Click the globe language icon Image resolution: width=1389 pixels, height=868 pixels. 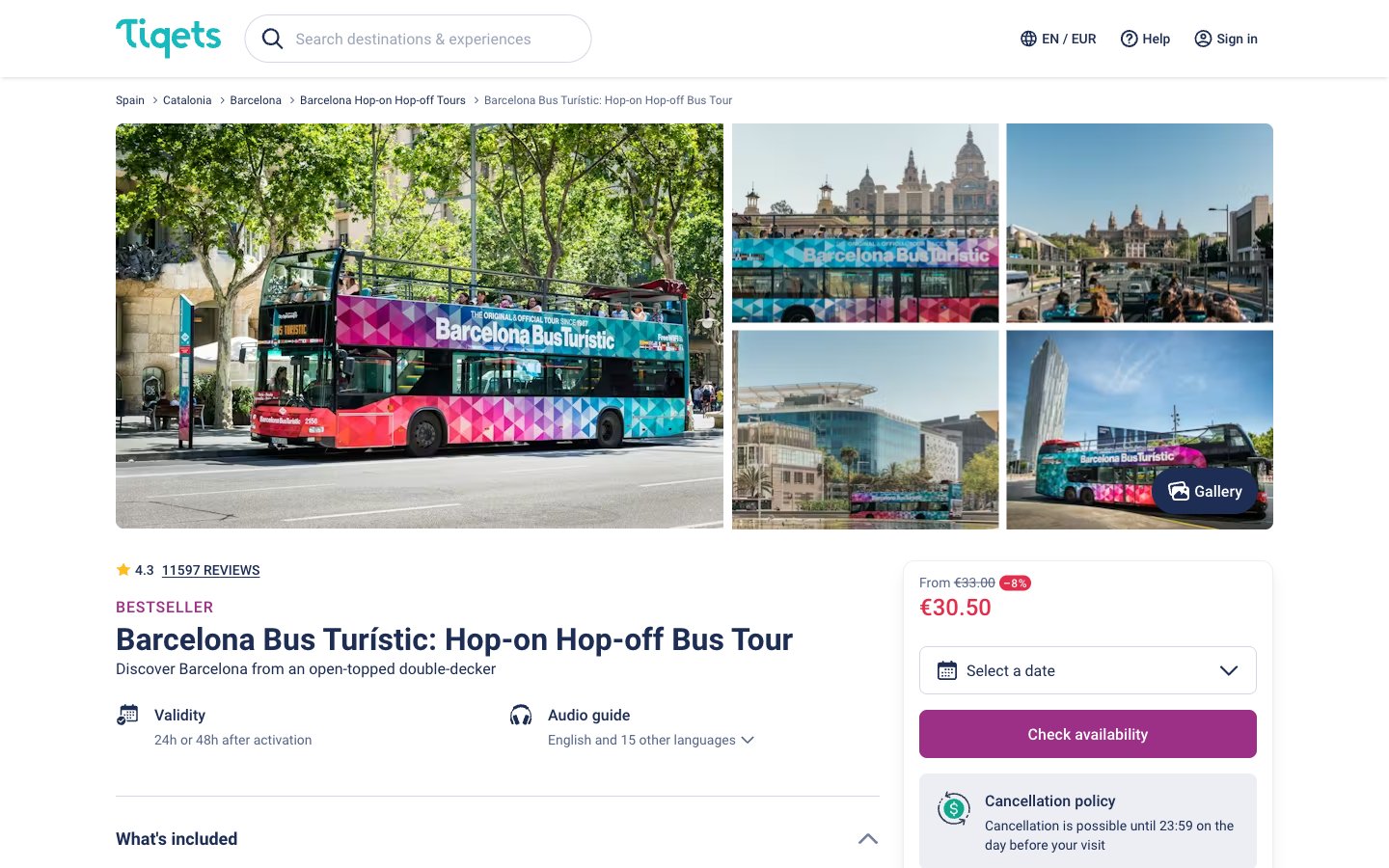[1028, 39]
